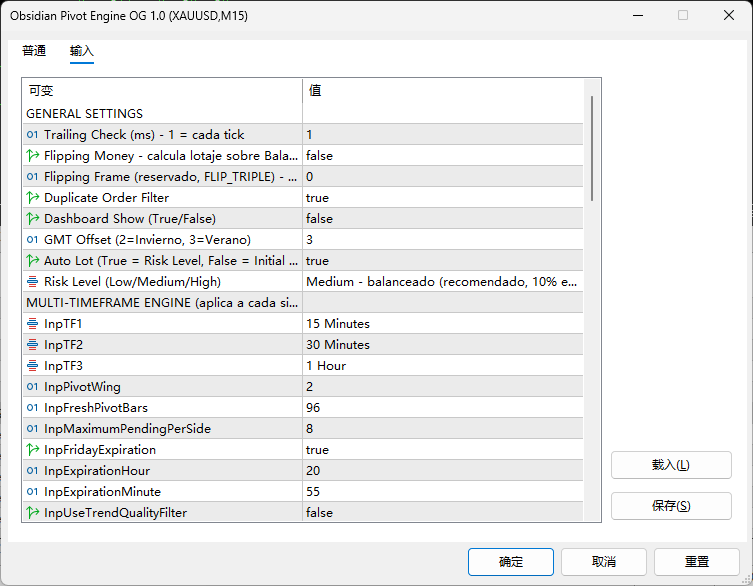The width and height of the screenshot is (753, 586).
Task: Click the boolean icon beside Dashboard Show
Action: tap(32, 219)
